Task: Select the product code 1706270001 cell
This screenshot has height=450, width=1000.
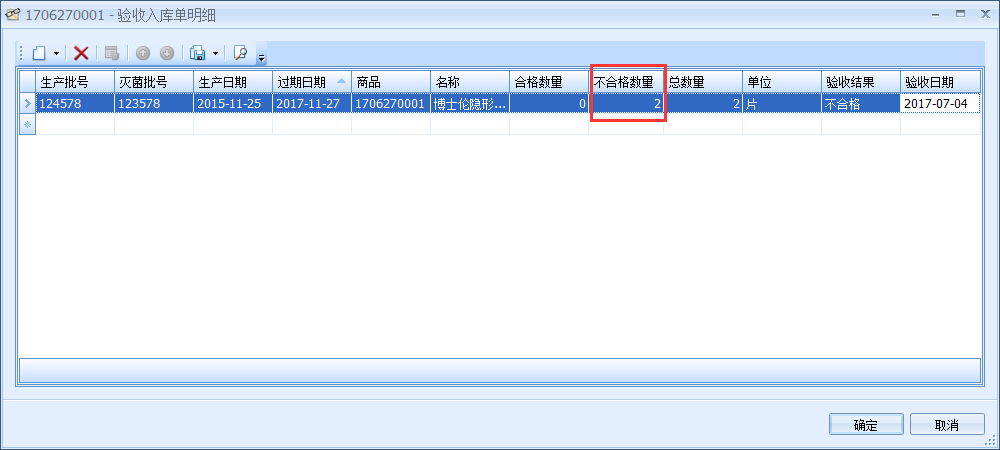Action: tap(391, 103)
